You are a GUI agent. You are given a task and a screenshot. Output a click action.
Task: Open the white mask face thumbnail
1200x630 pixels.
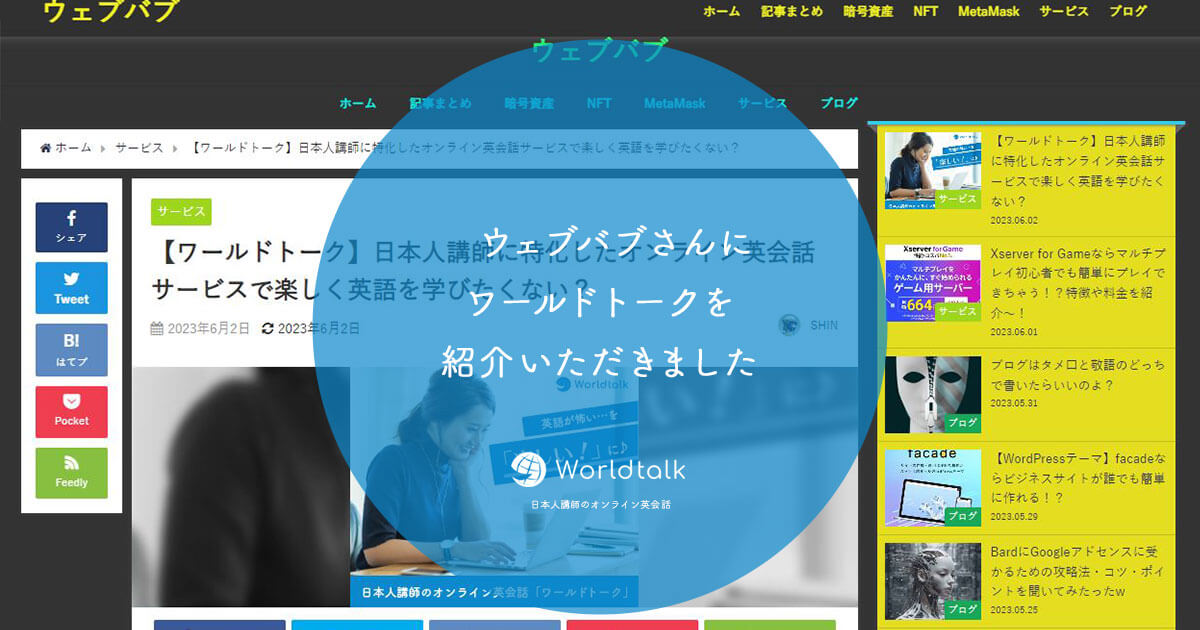point(933,395)
